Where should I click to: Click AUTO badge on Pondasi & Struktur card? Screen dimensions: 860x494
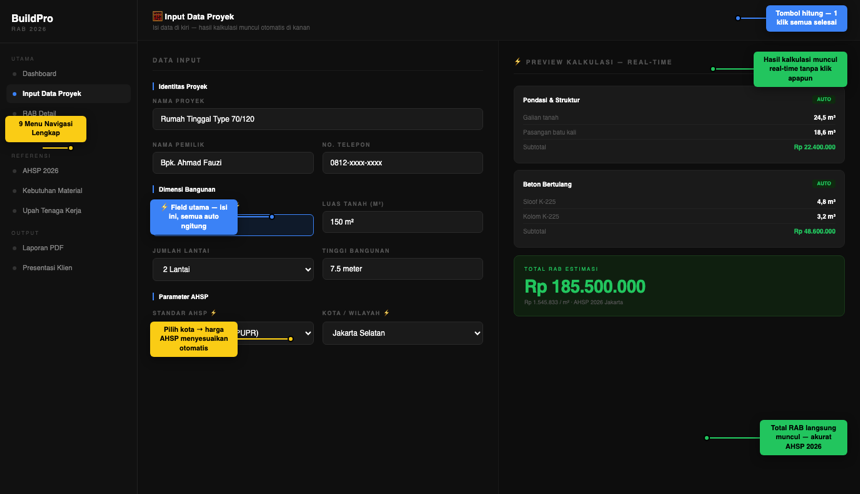(824, 100)
